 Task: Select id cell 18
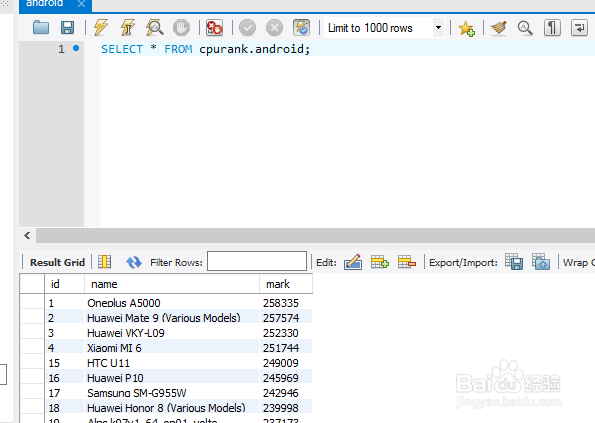click(x=64, y=408)
